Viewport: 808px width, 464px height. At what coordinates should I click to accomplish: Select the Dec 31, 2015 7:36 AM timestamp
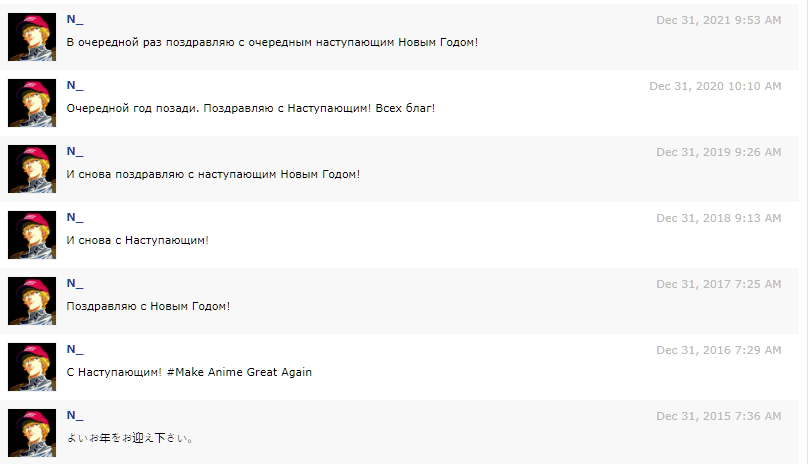point(718,416)
